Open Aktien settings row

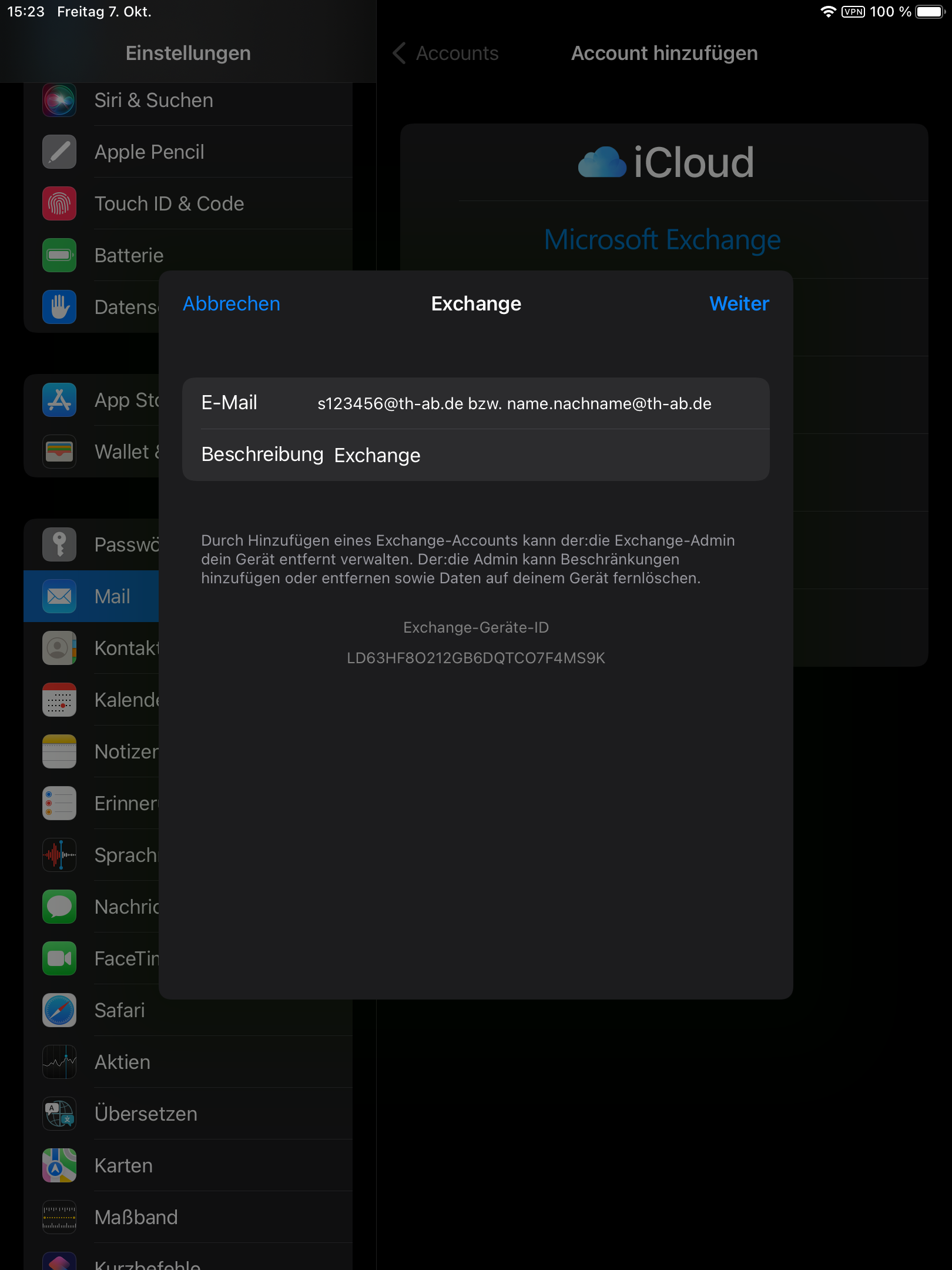tap(188, 1062)
